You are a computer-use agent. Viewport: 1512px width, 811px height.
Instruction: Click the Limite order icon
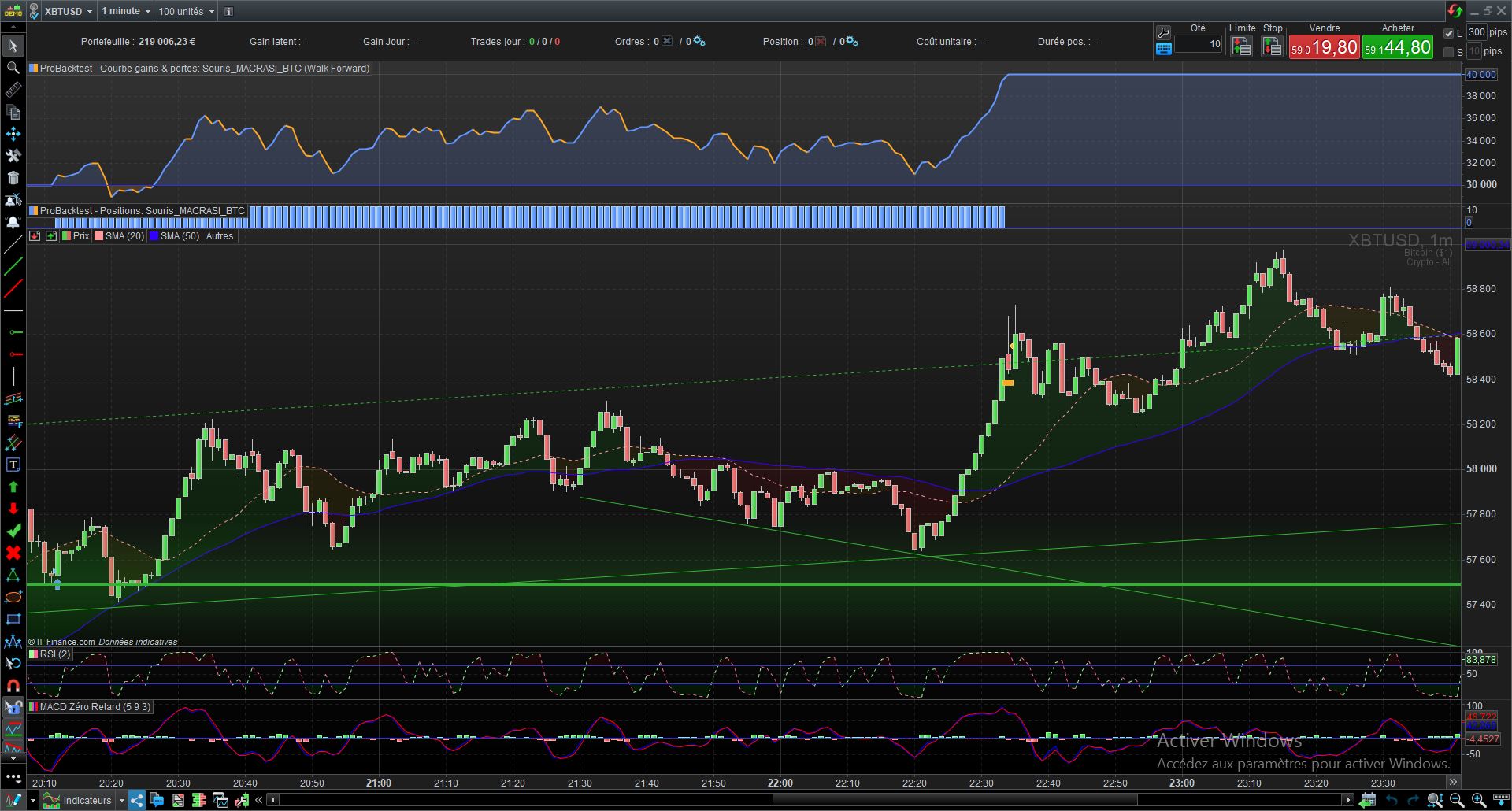click(1241, 47)
